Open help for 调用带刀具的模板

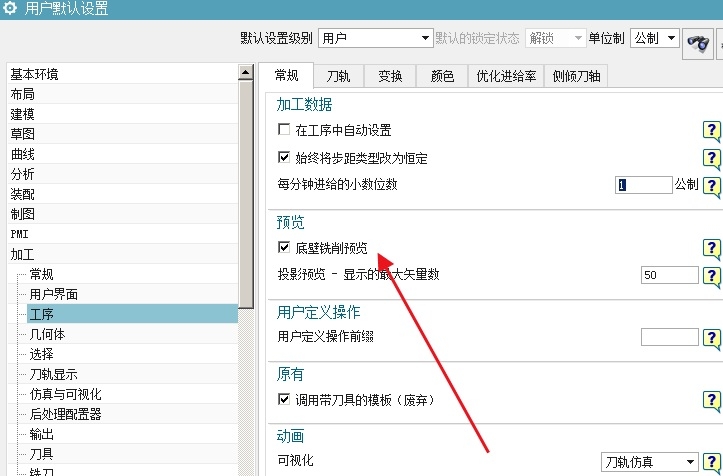coord(711,400)
